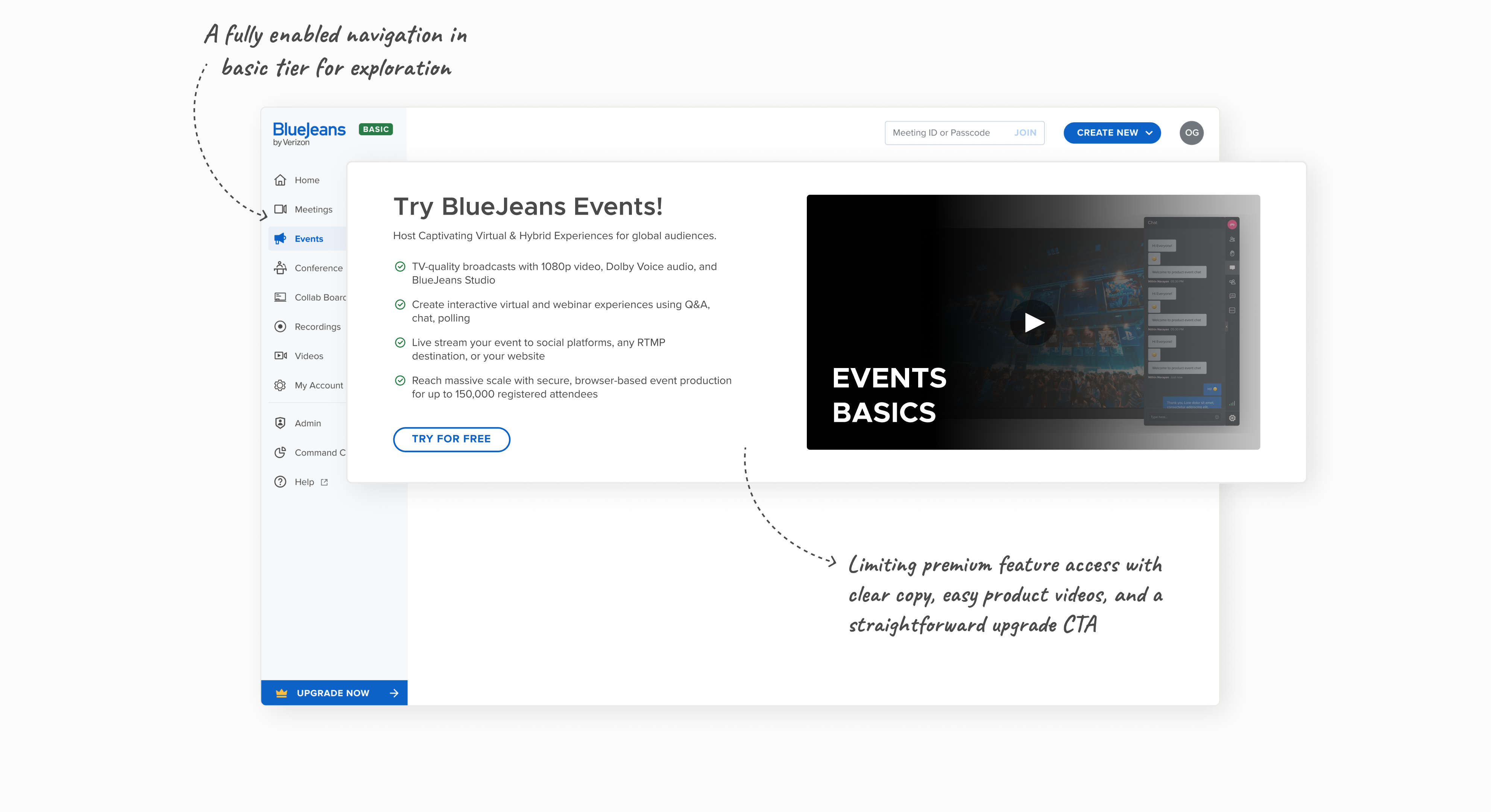Click the Admin shield icon

[x=280, y=423]
